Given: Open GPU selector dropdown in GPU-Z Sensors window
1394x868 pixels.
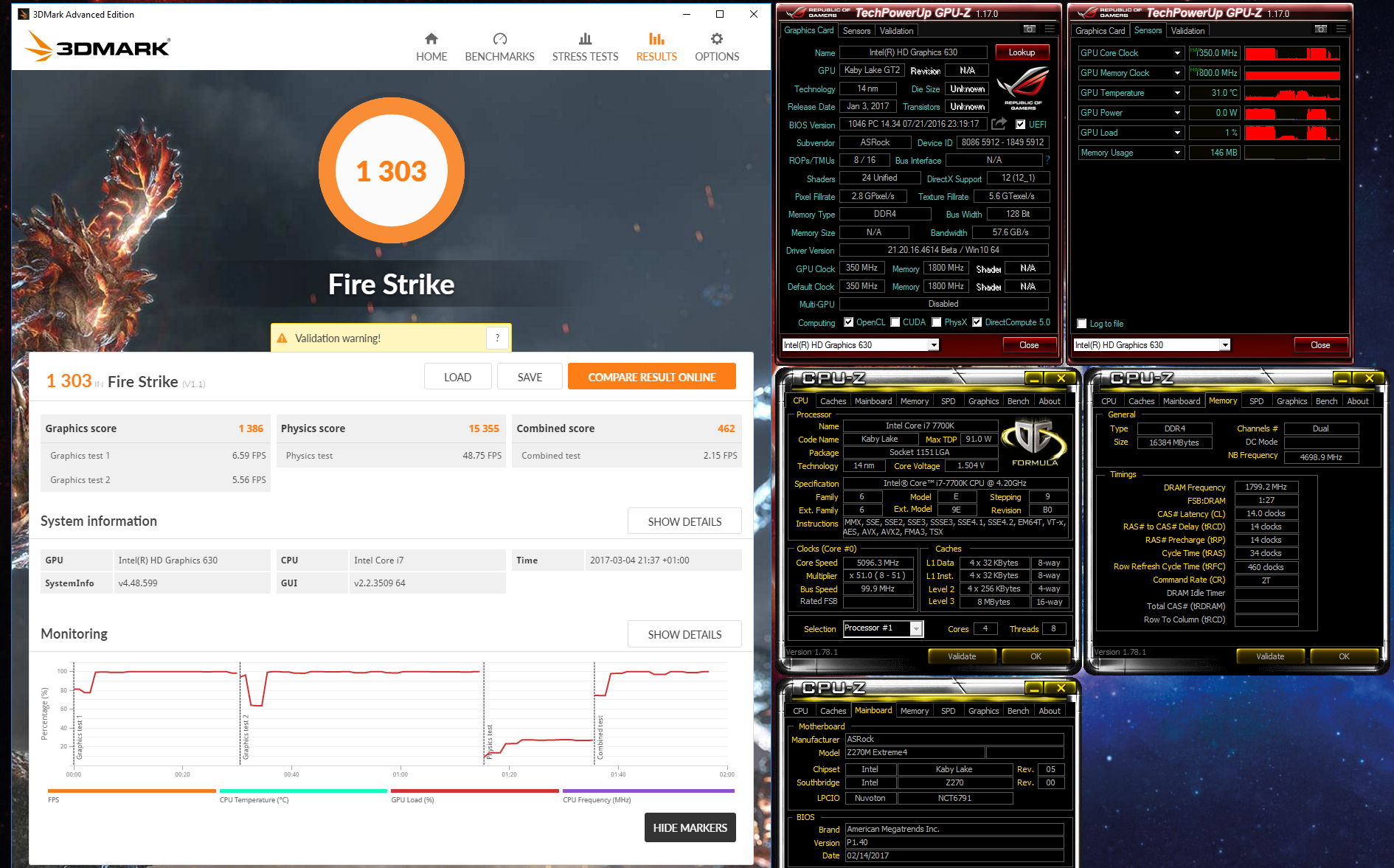Looking at the screenshot, I should [1225, 345].
